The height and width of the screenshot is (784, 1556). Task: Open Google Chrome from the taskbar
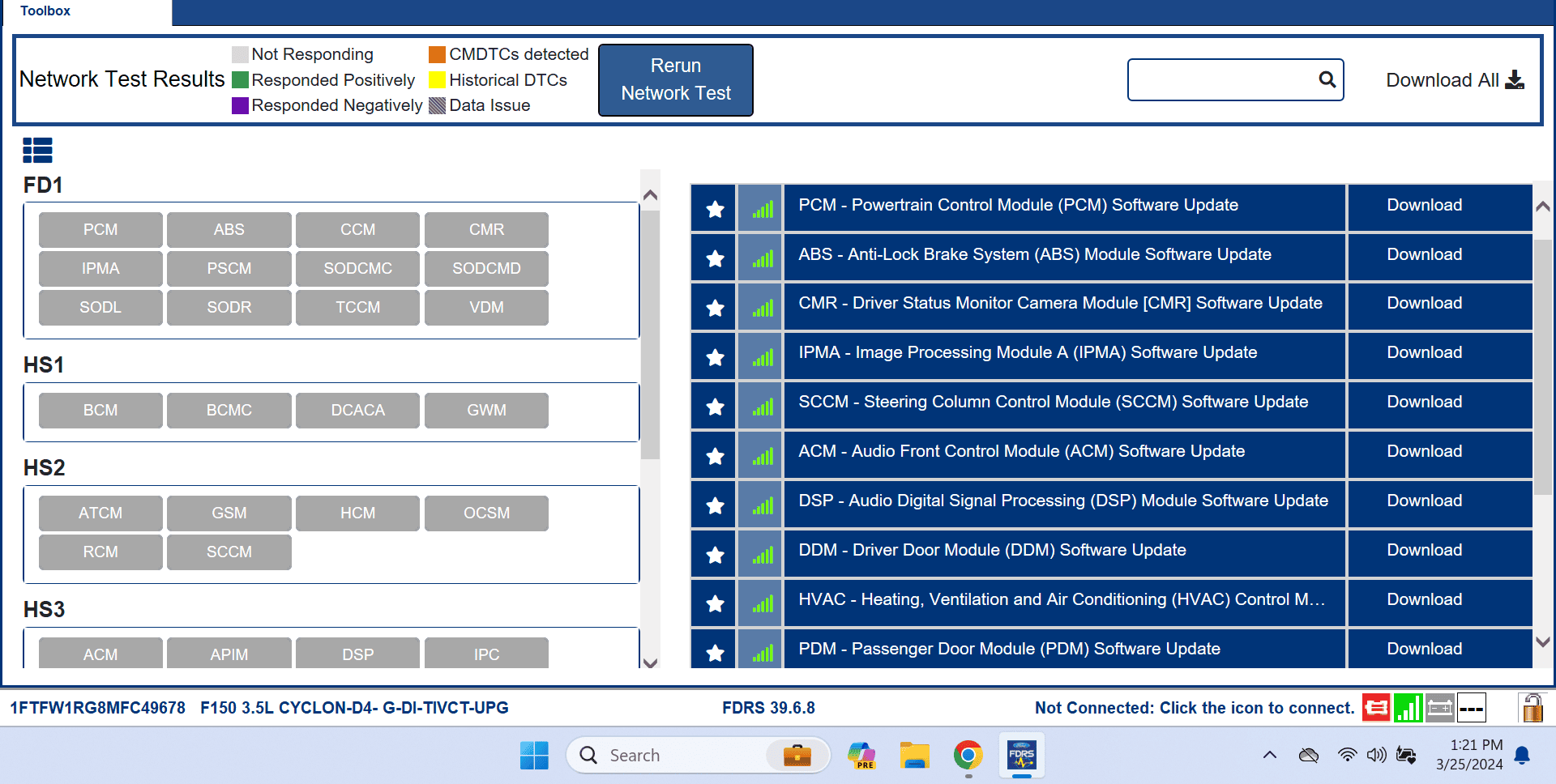[968, 756]
